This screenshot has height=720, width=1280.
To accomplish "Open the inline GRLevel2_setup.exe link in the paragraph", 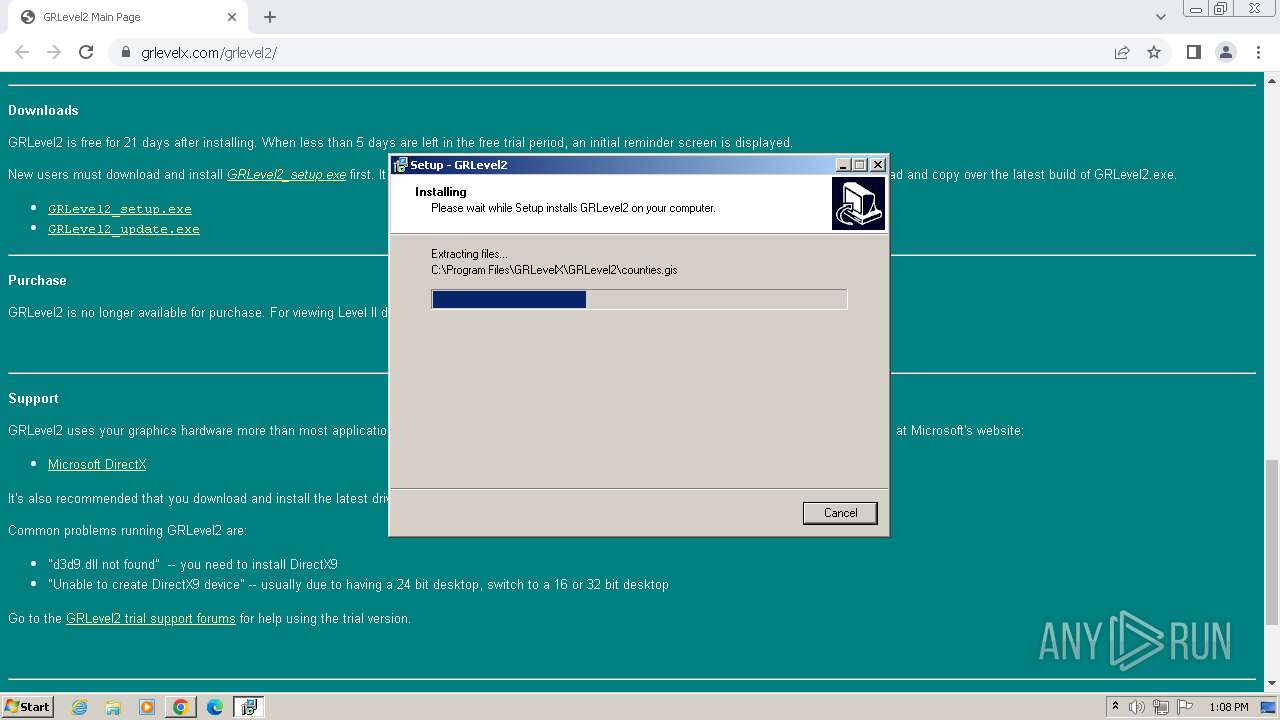I will point(286,174).
